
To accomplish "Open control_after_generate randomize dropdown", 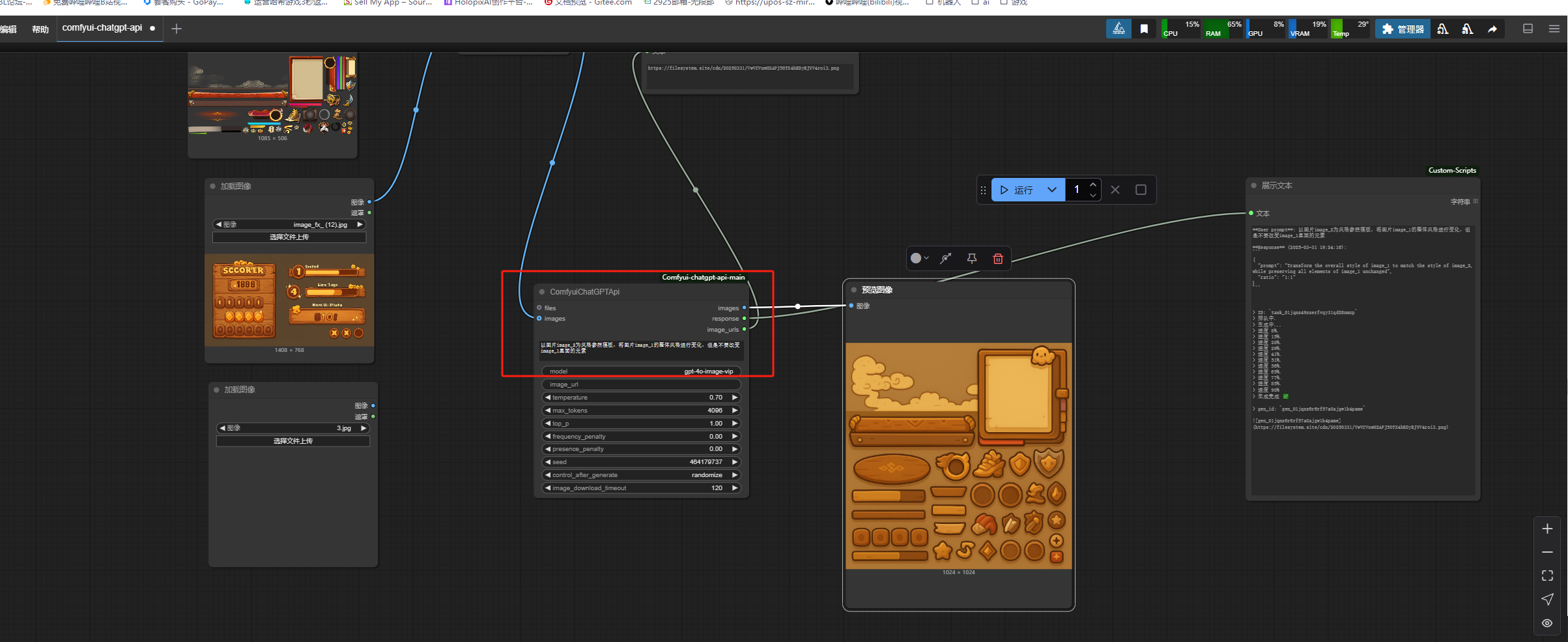I will click(x=641, y=475).
